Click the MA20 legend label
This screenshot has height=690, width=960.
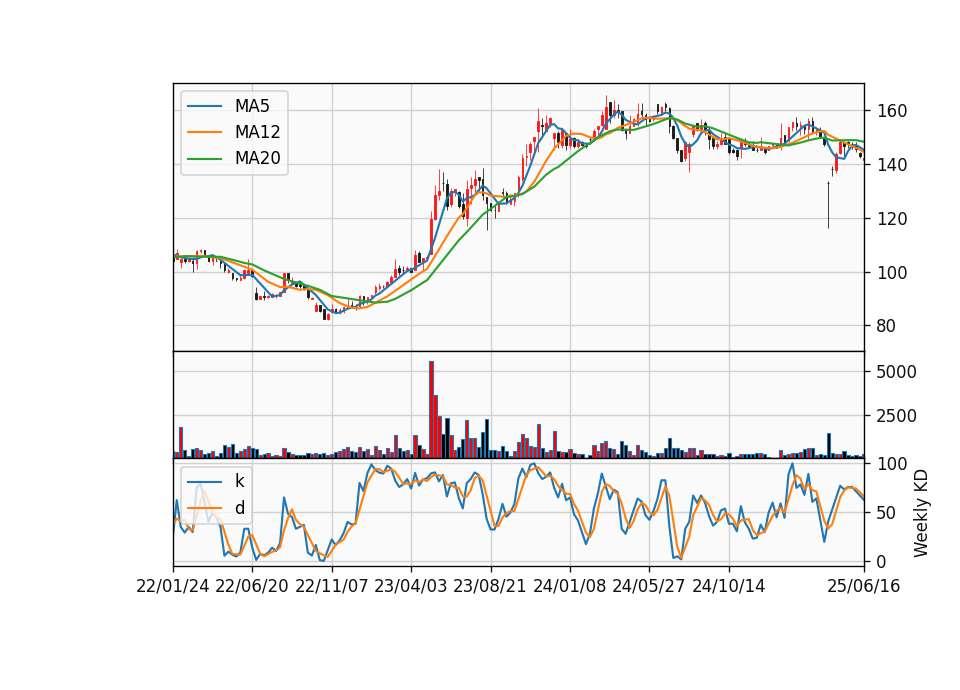[257, 158]
